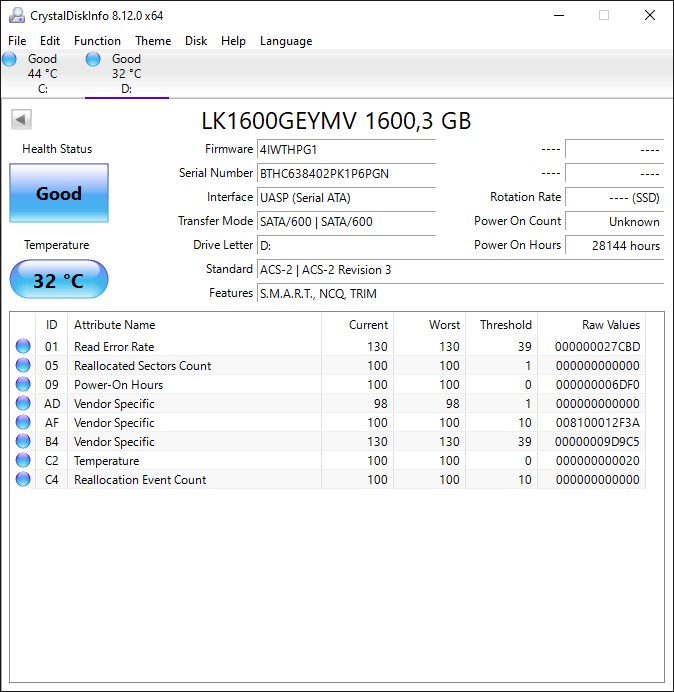The width and height of the screenshot is (674, 692).
Task: Click raw value 000000000020
Action: [597, 461]
